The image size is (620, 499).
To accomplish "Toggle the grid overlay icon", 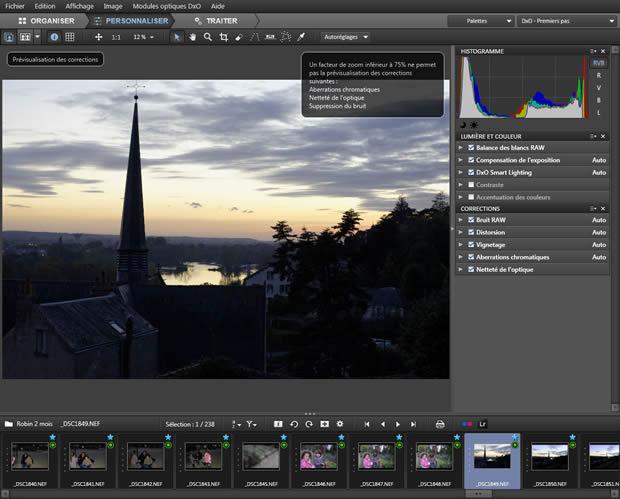I will [70, 37].
